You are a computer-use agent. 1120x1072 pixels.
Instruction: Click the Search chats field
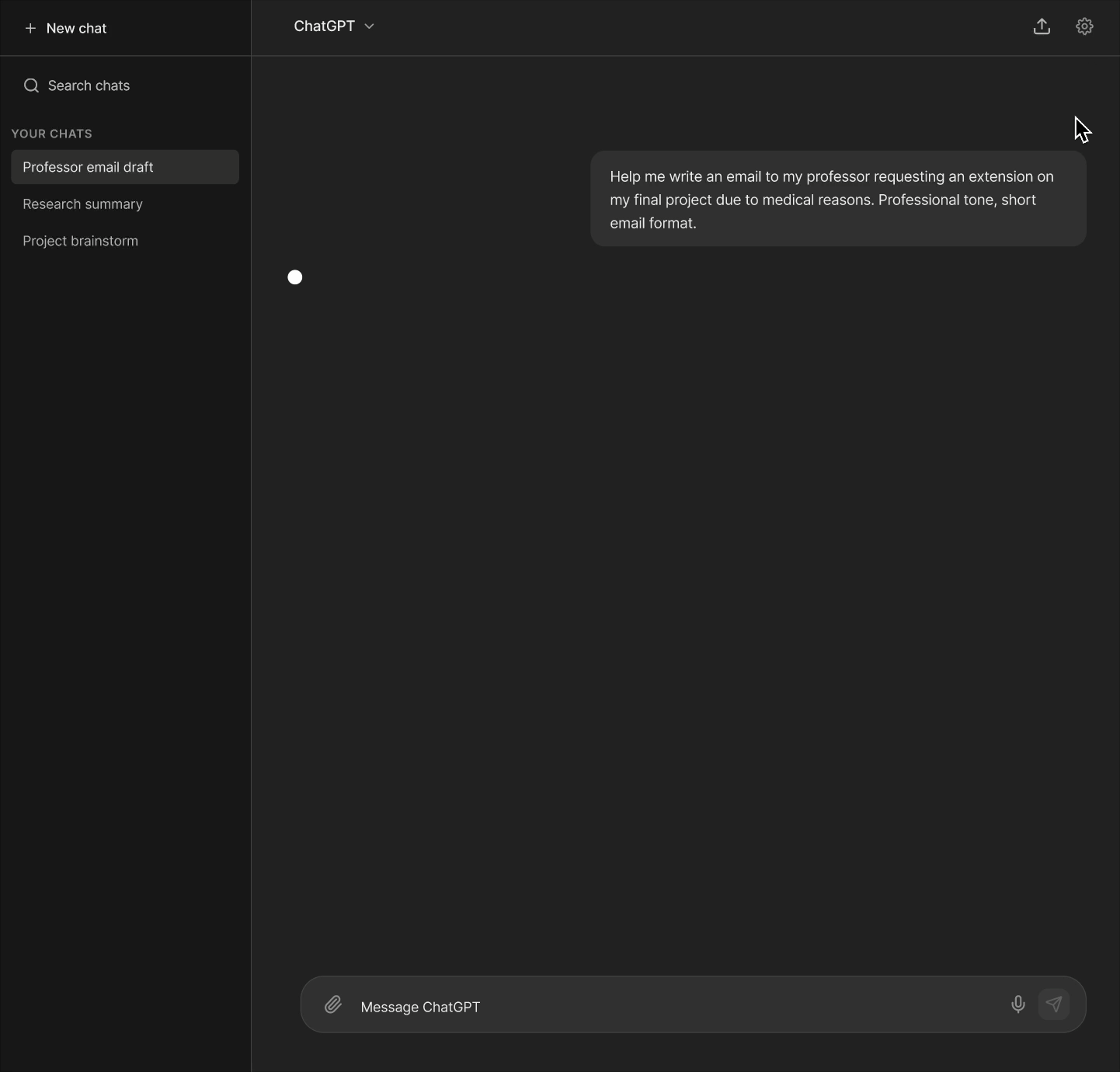click(x=88, y=85)
